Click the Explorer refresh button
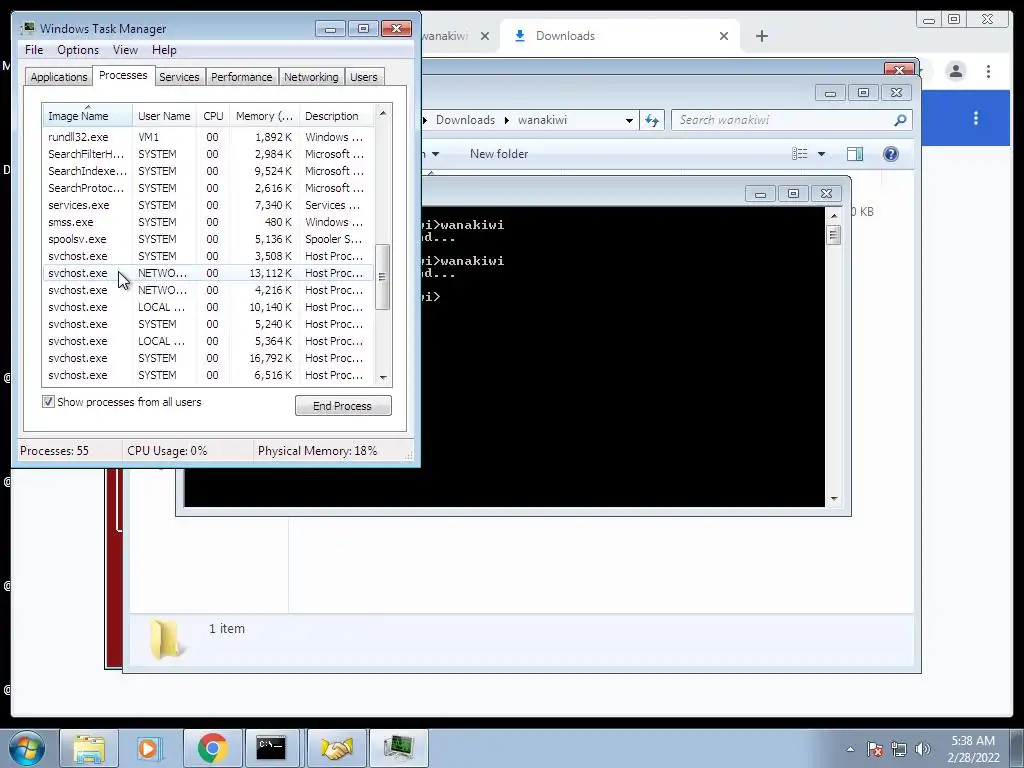This screenshot has width=1024, height=768. click(x=652, y=120)
